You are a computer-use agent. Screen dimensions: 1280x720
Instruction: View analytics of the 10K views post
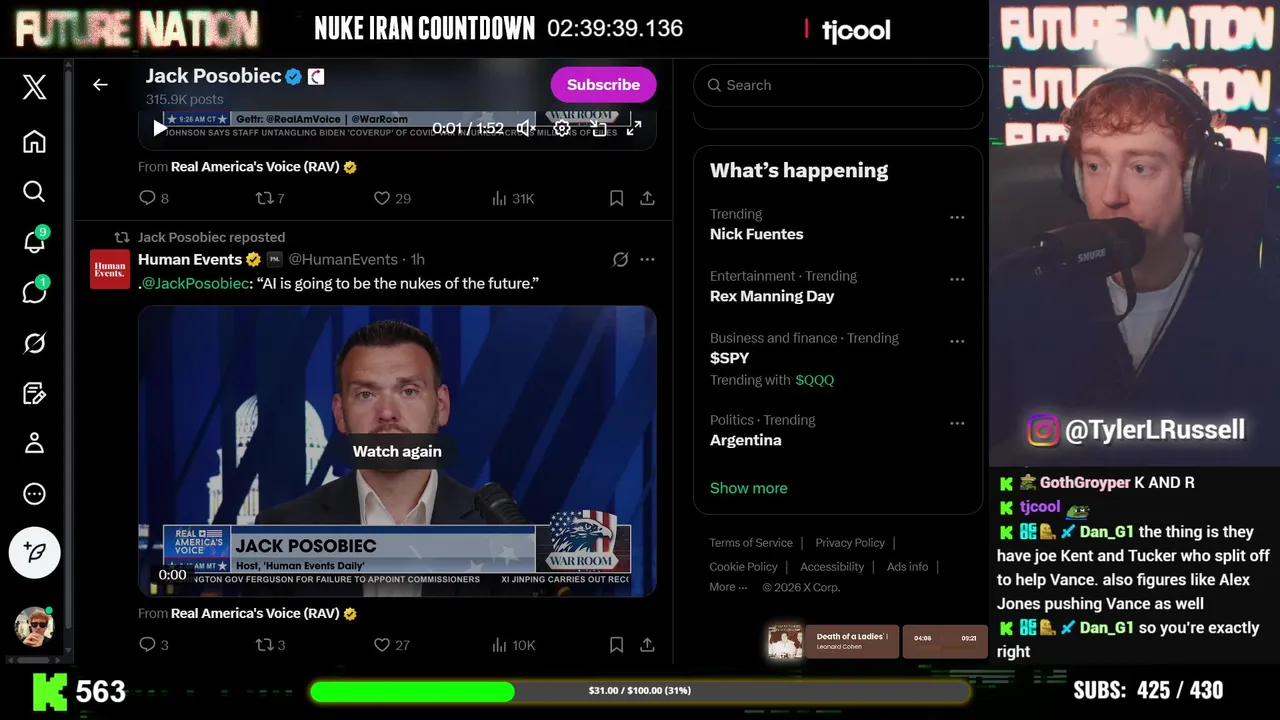pos(513,645)
